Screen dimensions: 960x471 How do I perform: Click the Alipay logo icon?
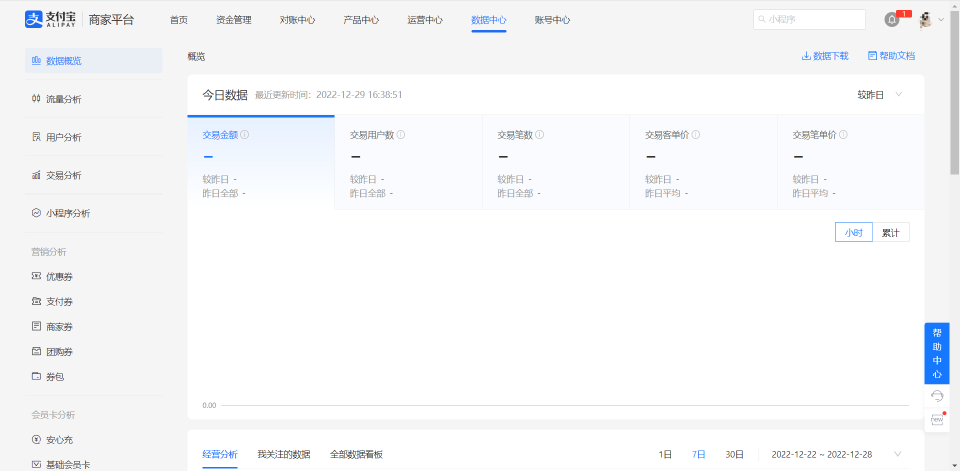[33, 20]
